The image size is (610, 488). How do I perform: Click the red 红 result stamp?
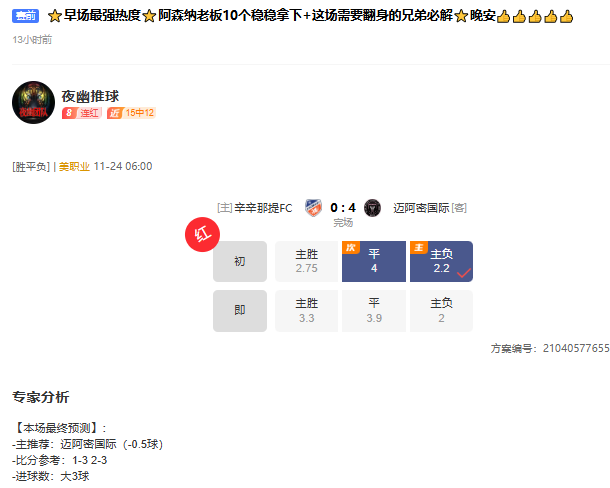[202, 234]
